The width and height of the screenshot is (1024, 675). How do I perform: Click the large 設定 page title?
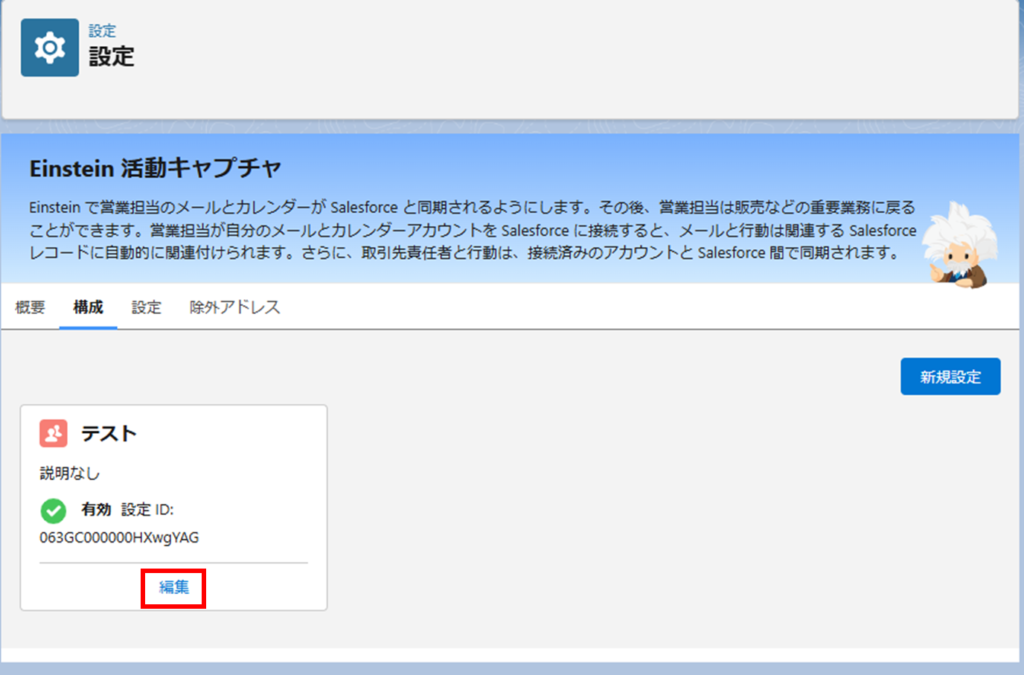[112, 56]
